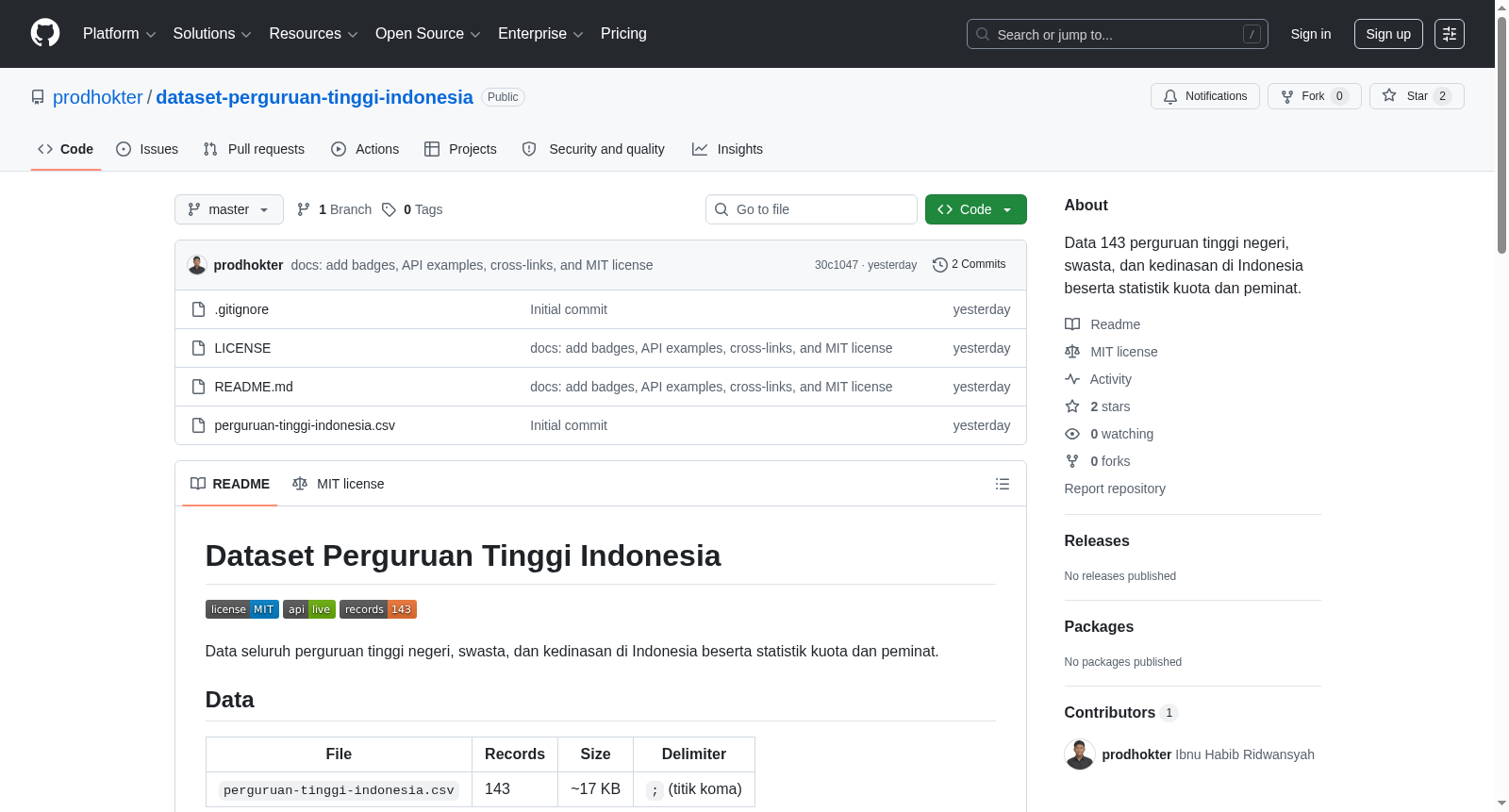Click the file icon beside .gitignore
Screen dimensions: 1509x812
198,309
